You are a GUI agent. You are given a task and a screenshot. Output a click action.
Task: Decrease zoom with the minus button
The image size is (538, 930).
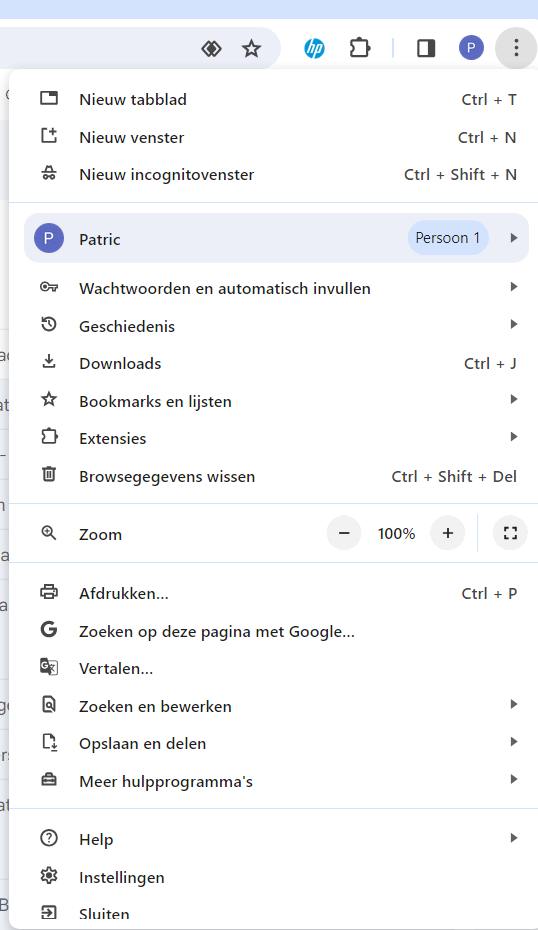[344, 533]
